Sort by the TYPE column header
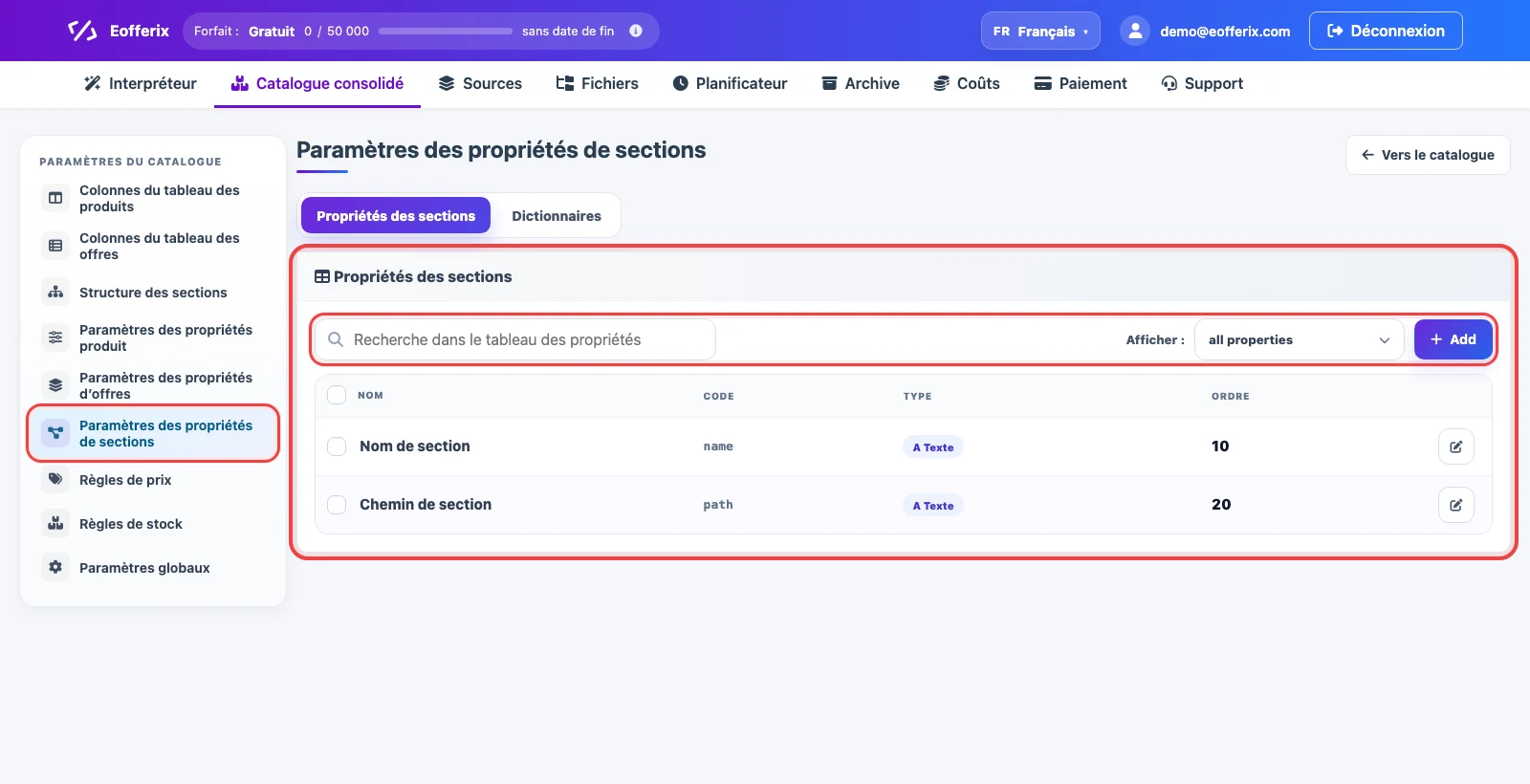 pyautogui.click(x=917, y=396)
